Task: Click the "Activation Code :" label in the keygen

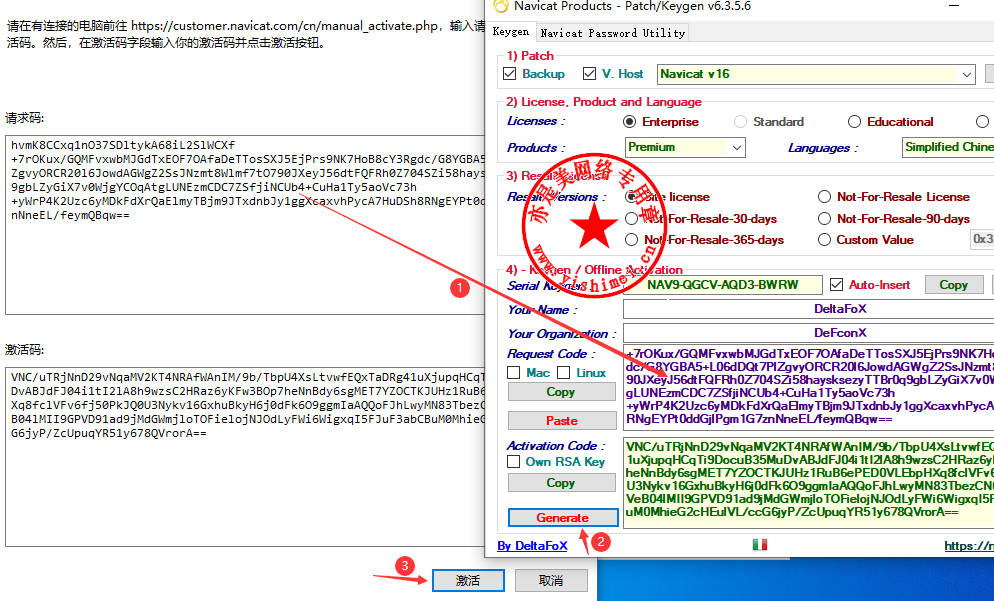Action: coord(555,446)
